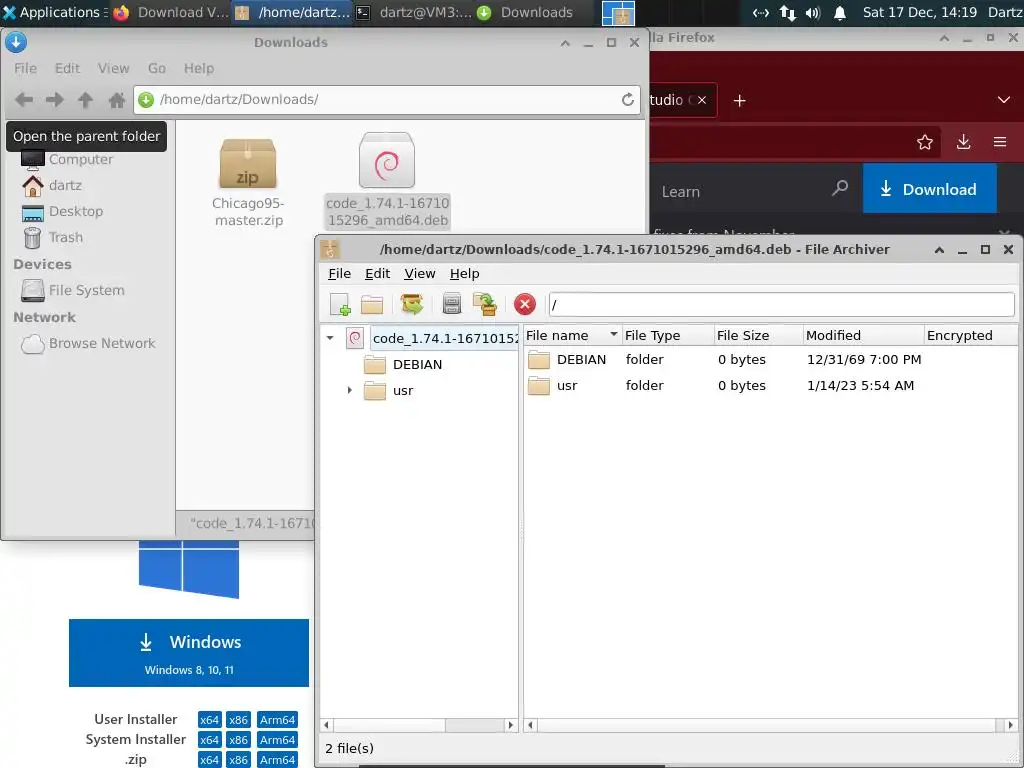The height and width of the screenshot is (768, 1024).
Task: Open the network connection tray icon
Action: pyautogui.click(x=788, y=13)
